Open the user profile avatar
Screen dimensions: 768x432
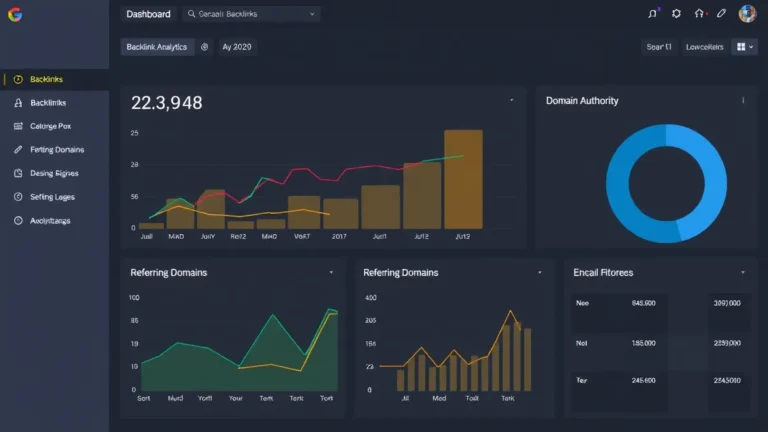point(747,14)
